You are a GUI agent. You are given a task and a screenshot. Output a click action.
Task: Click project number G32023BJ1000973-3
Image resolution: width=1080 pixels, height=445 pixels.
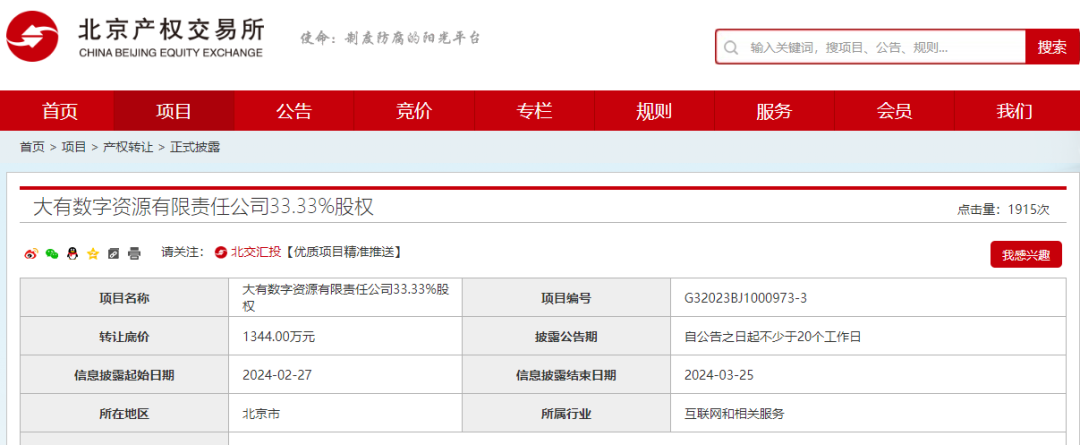coord(745,298)
